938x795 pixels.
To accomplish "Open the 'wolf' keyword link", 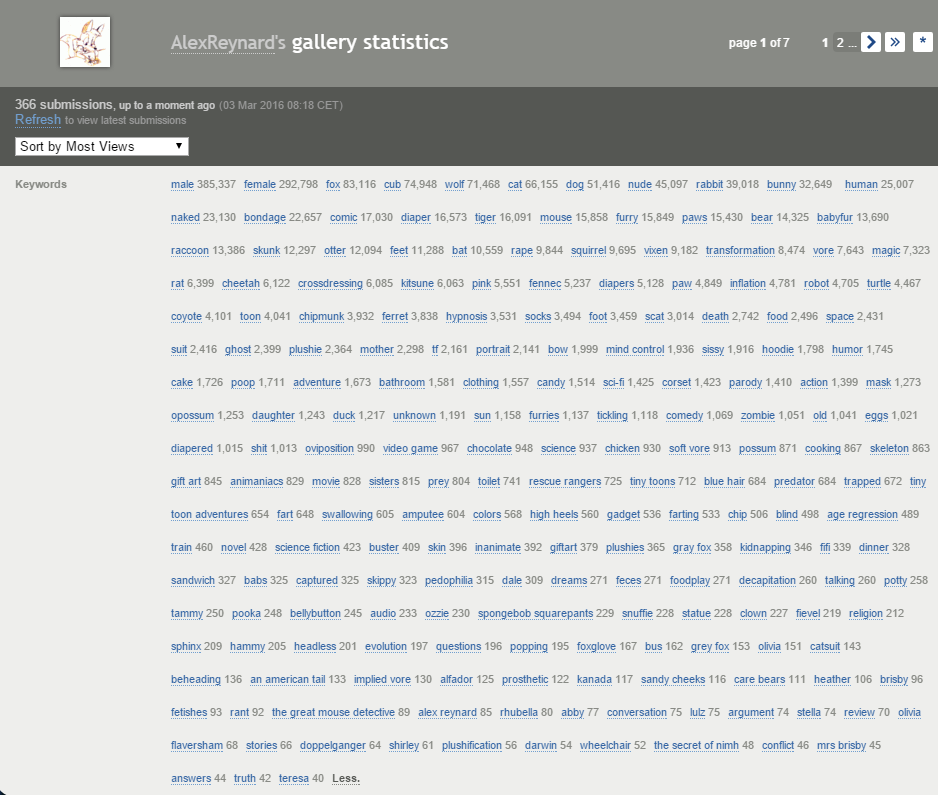I will 454,184.
